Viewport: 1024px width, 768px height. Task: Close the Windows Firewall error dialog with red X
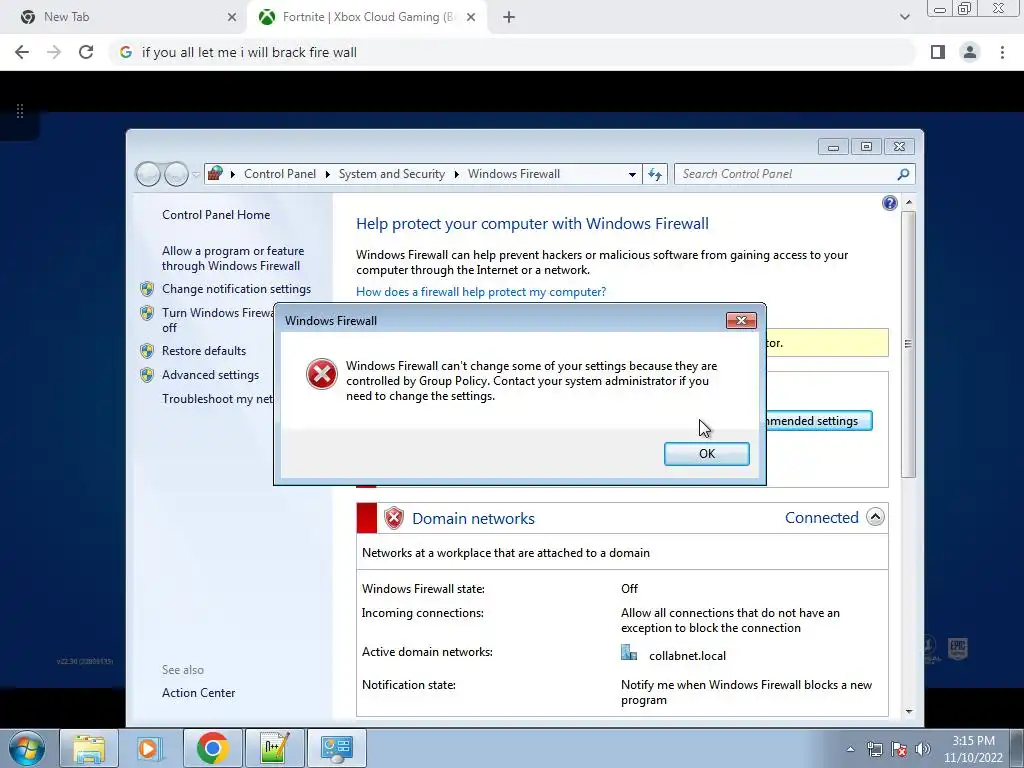(x=741, y=320)
